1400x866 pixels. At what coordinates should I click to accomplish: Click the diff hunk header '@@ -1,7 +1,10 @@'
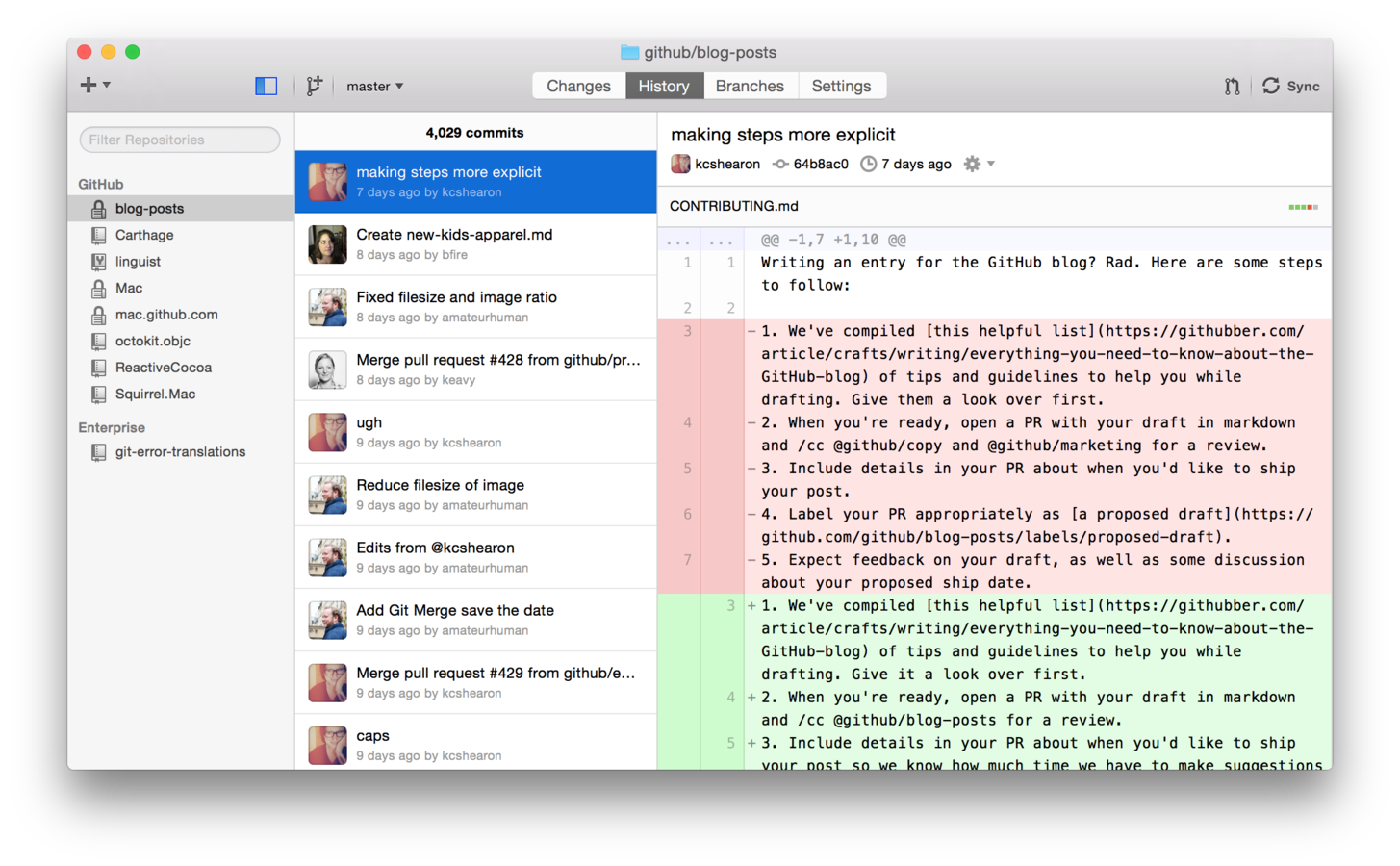833,240
